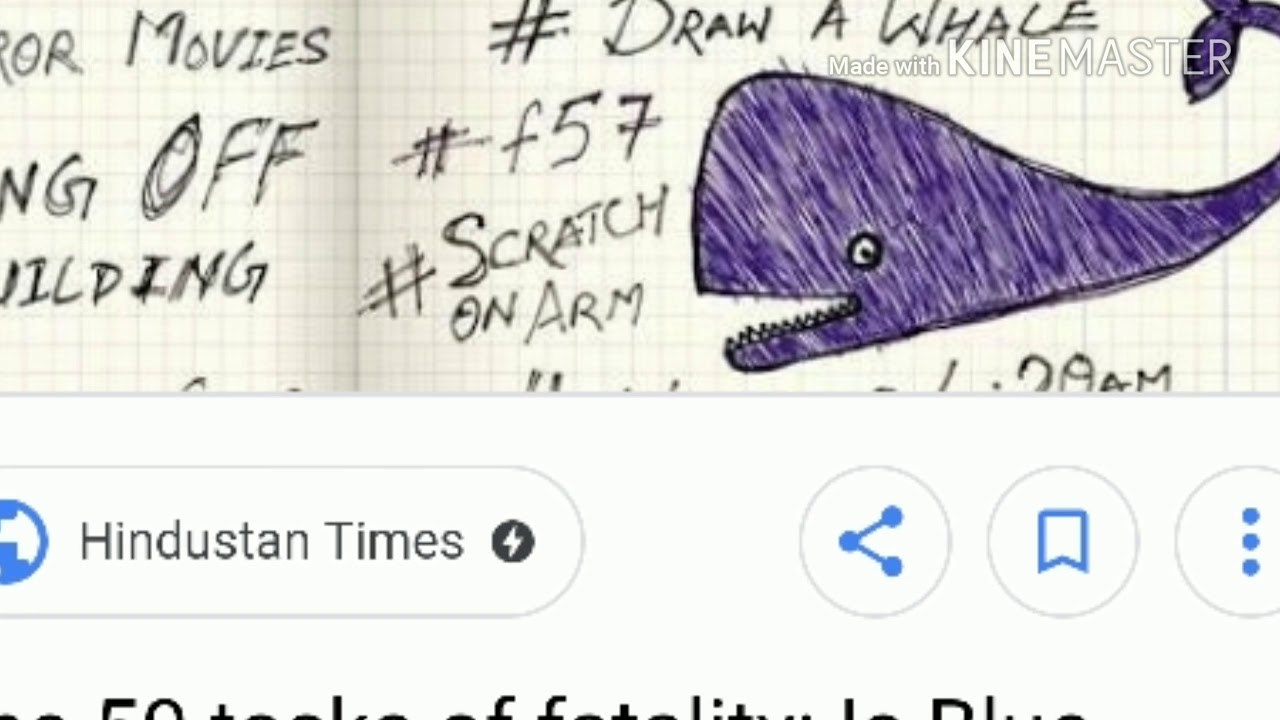Open the three-dot more options menu
This screenshot has width=1280, height=720.
[x=1250, y=541]
